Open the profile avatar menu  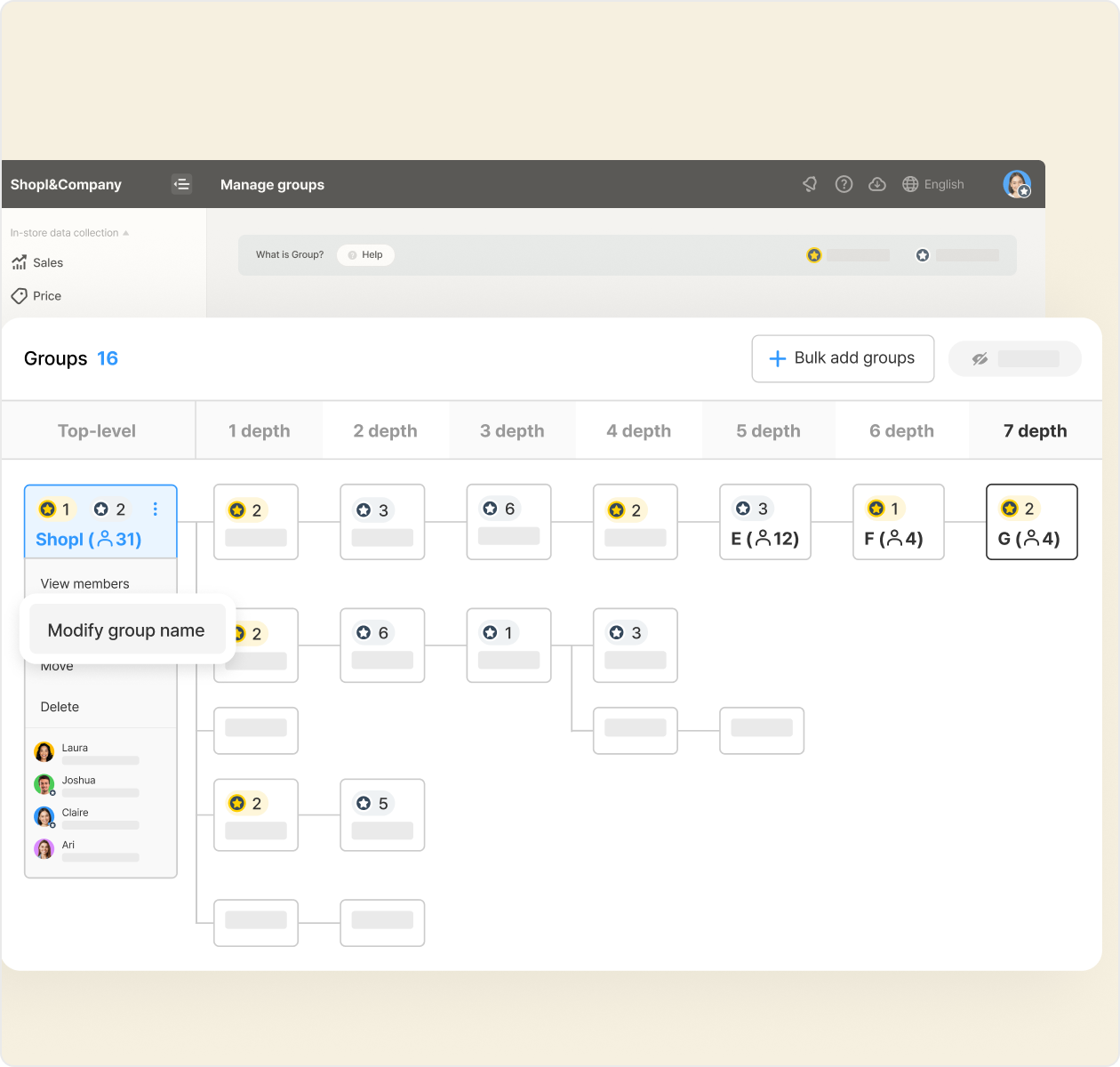[1017, 184]
